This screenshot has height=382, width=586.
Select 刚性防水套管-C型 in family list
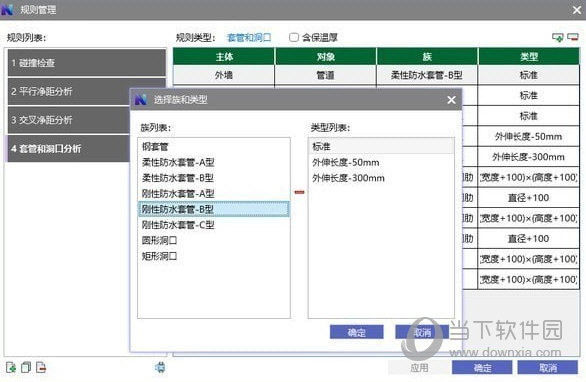click(214, 225)
